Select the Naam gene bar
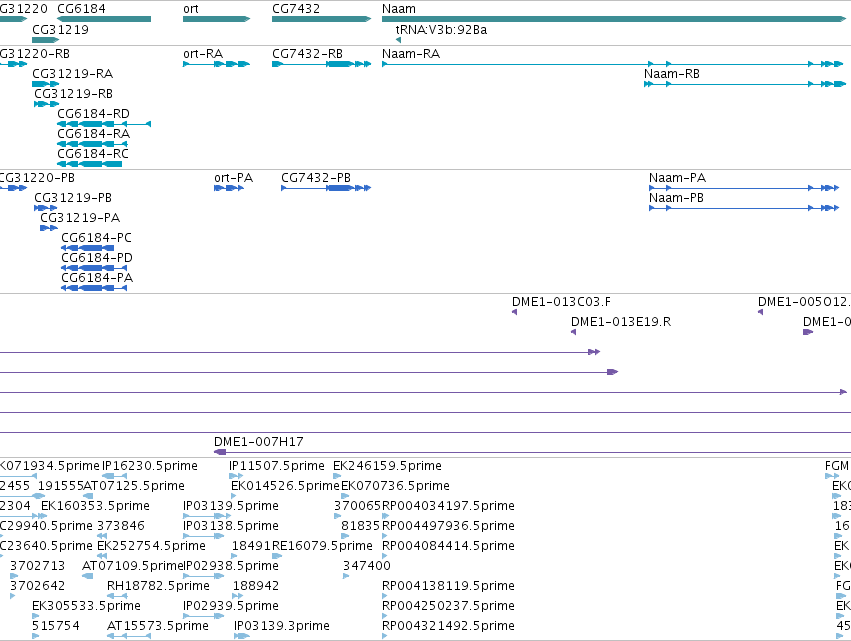This screenshot has height=641, width=851. tap(614, 19)
